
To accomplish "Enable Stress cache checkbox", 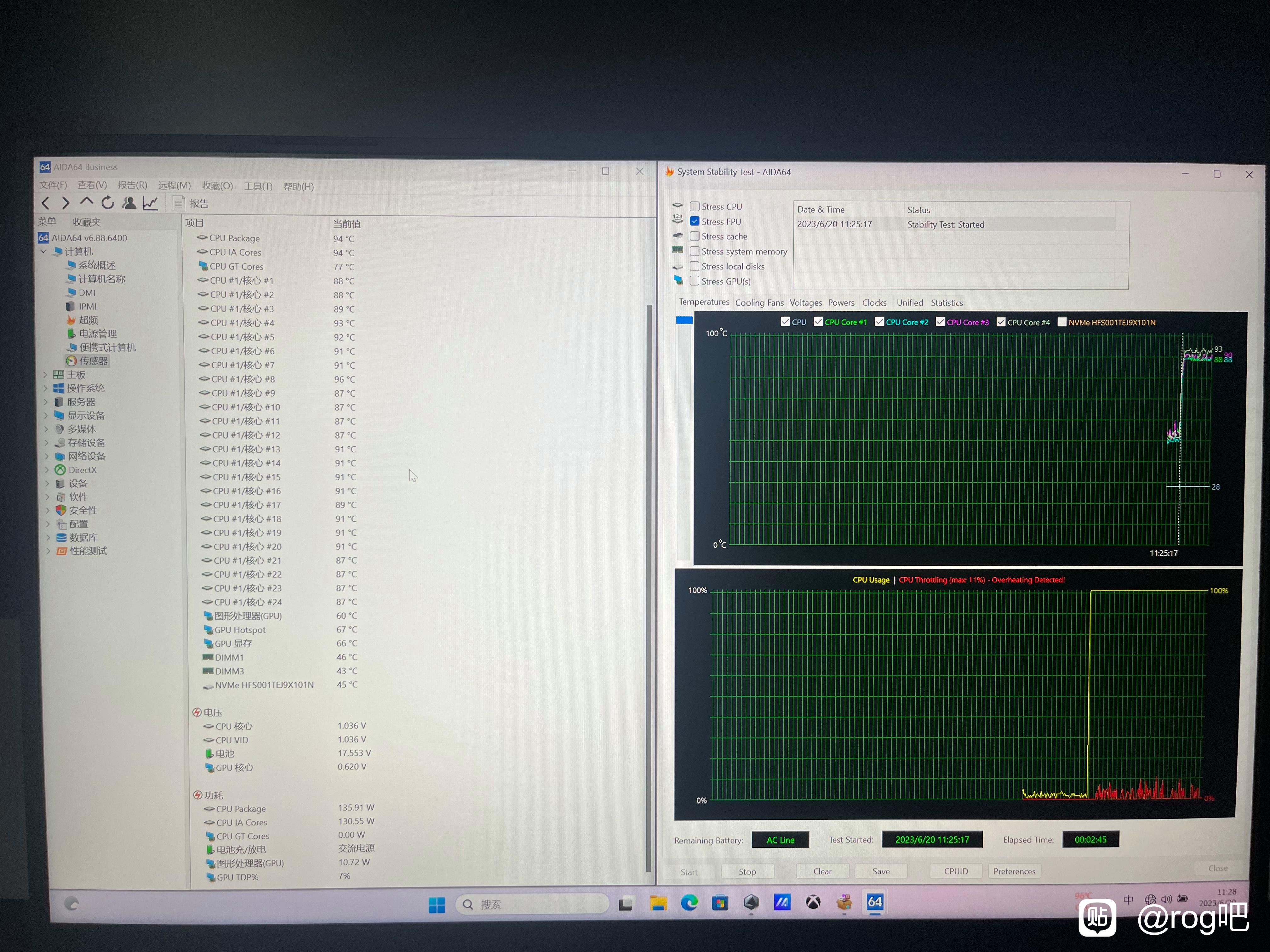I will click(x=695, y=236).
